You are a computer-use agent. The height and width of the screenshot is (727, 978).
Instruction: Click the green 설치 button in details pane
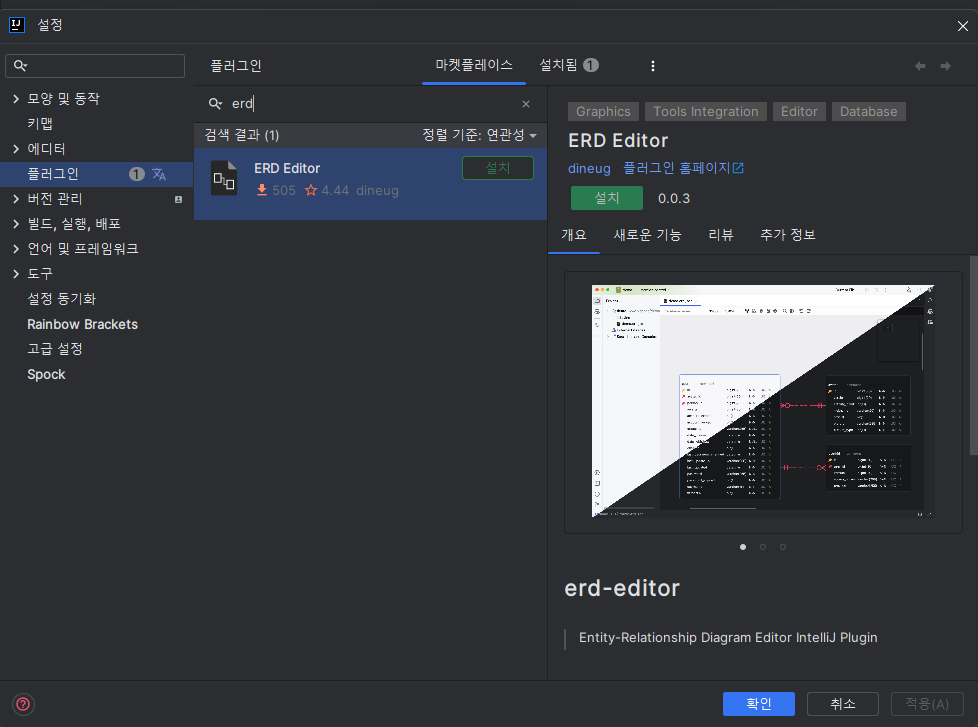(607, 198)
